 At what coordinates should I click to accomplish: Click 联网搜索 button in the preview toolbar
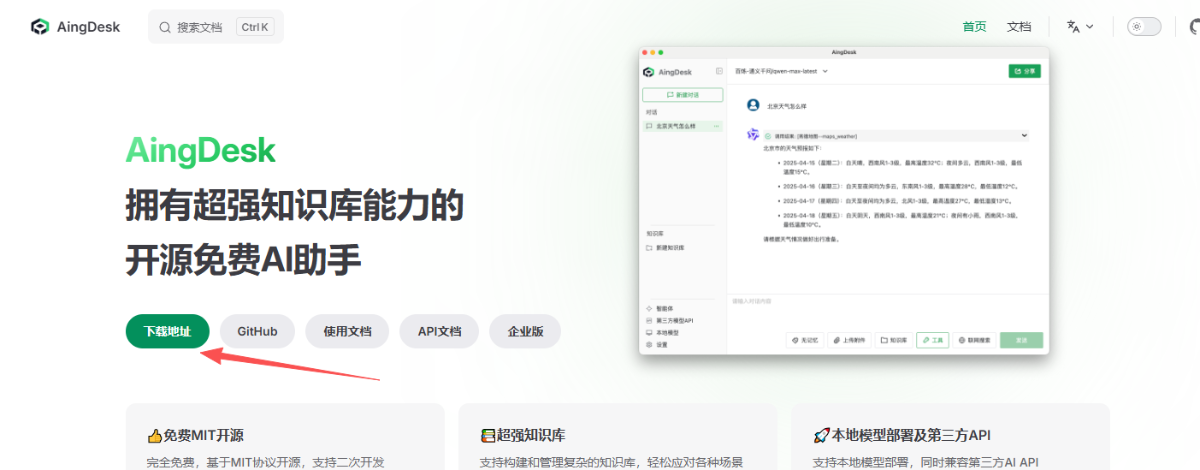pyautogui.click(x=975, y=340)
